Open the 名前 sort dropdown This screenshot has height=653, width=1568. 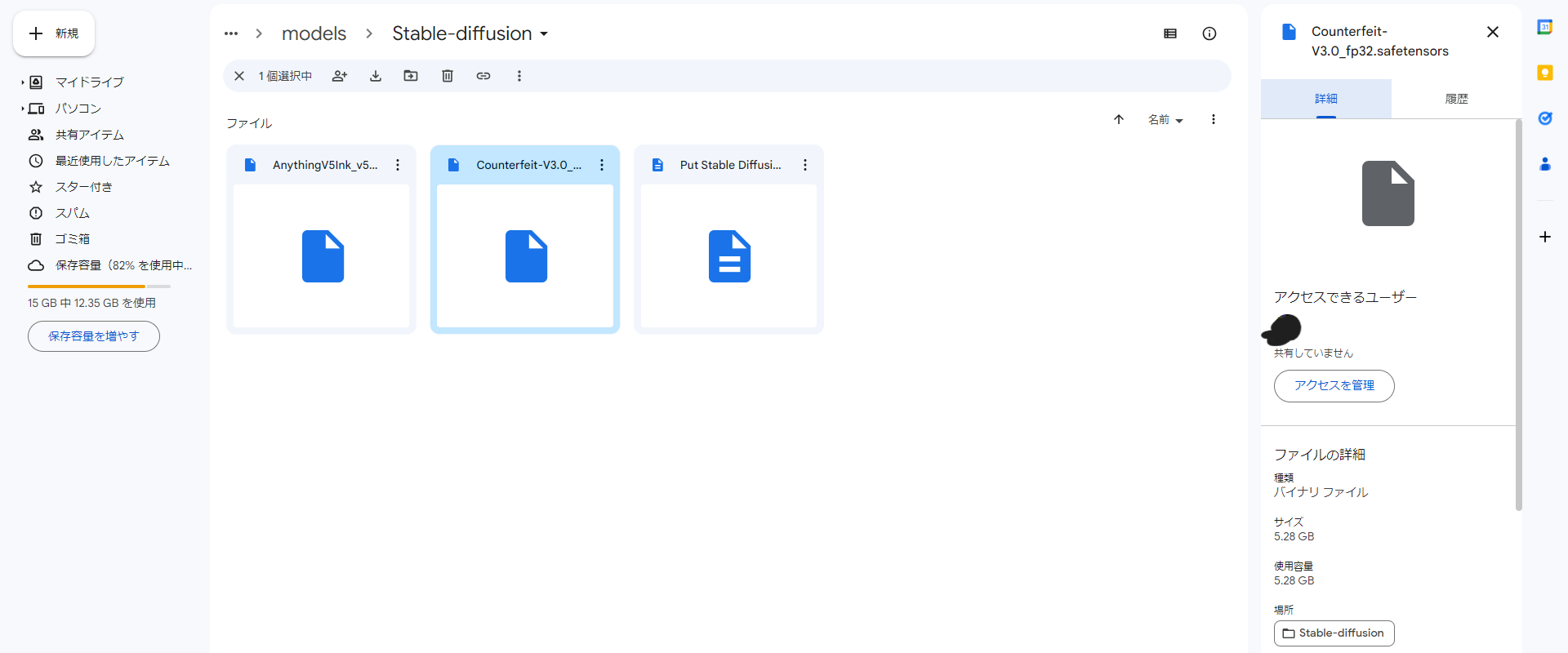point(1165,120)
